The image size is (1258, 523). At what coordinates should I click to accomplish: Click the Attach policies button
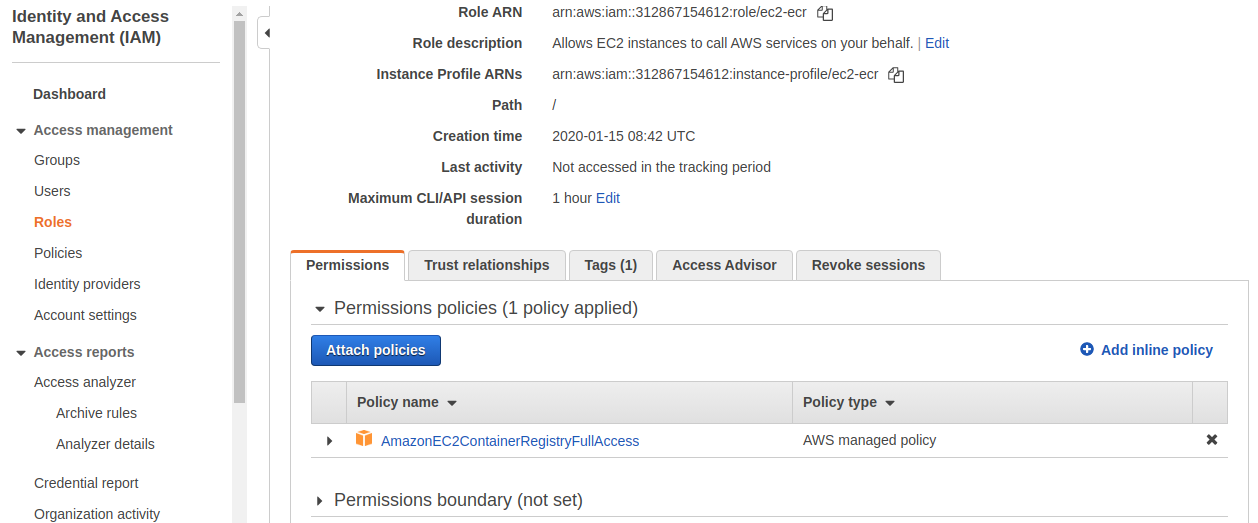(x=376, y=350)
